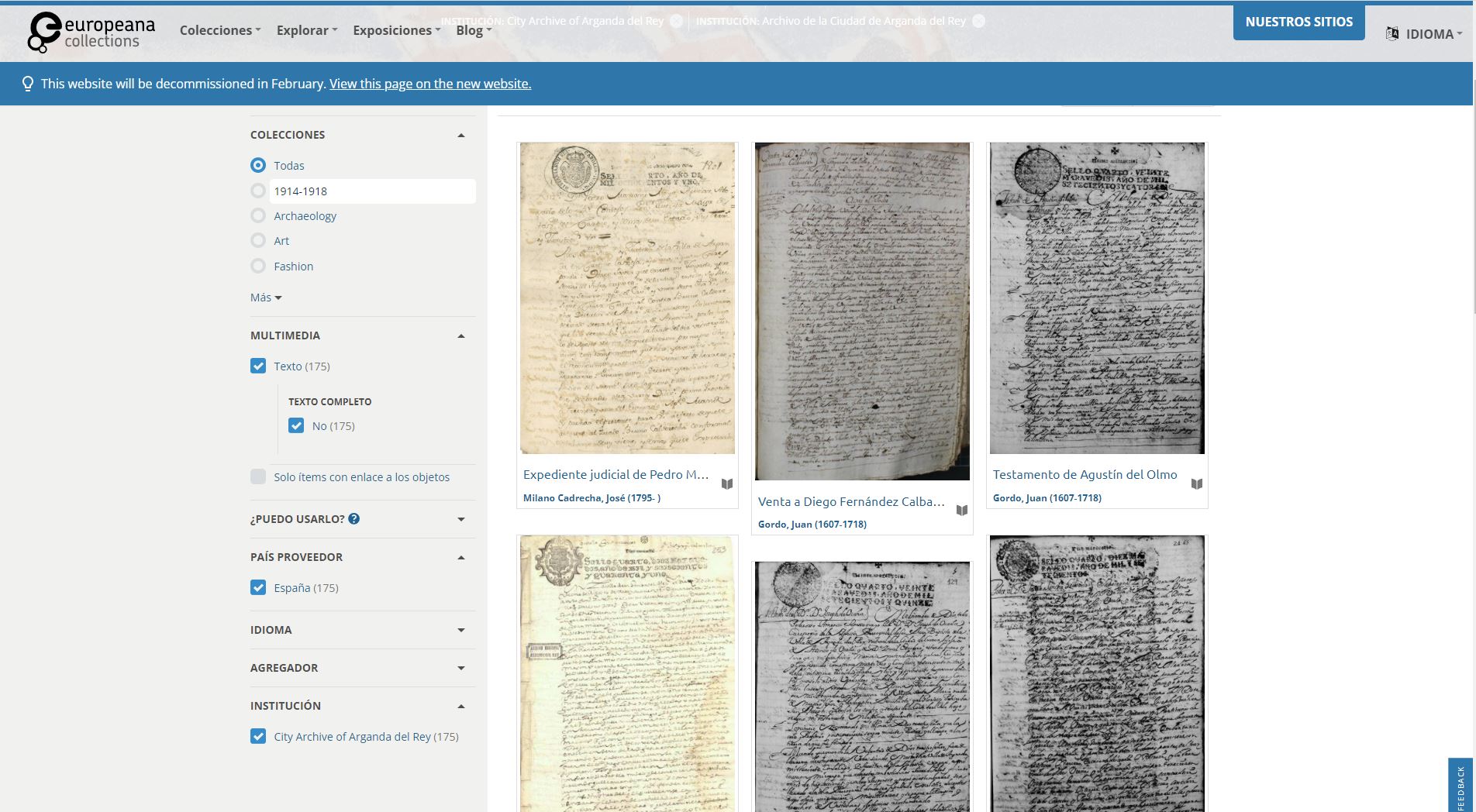Click the language translate icon beside IDIOMA
This screenshot has width=1476, height=812.
pos(1392,33)
